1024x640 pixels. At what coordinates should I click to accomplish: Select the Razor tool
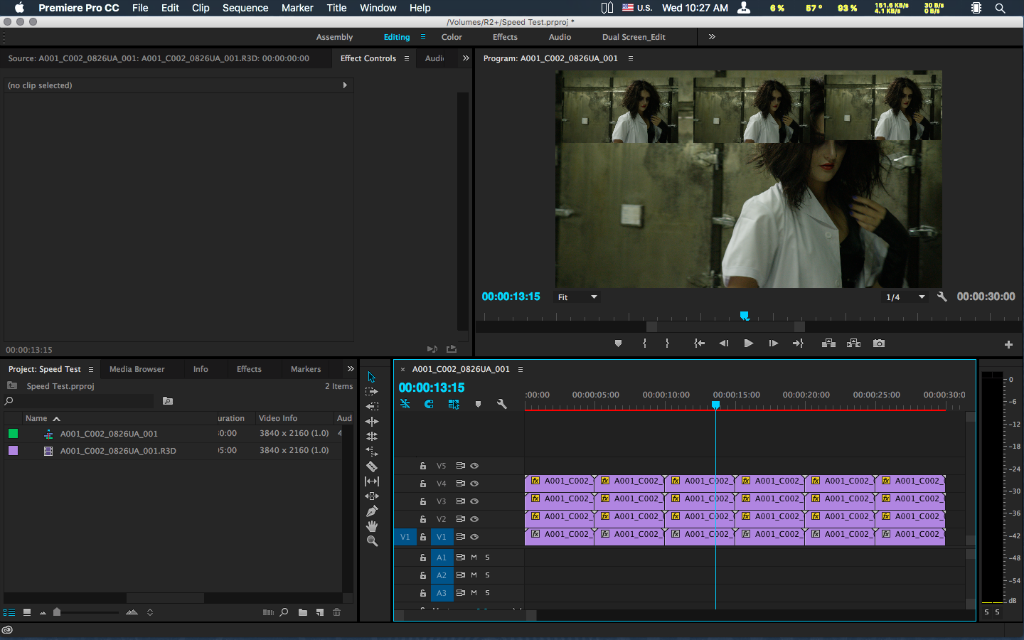coord(372,466)
